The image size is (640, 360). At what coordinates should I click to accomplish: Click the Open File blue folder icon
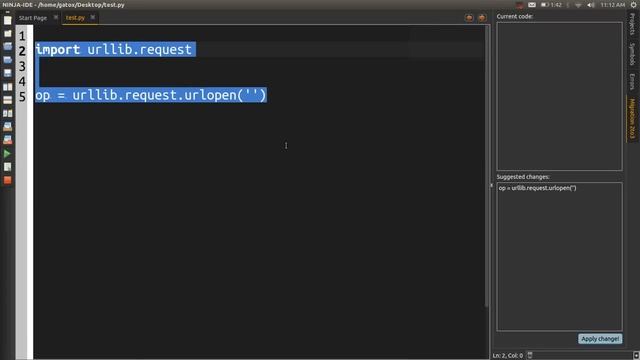(7, 47)
